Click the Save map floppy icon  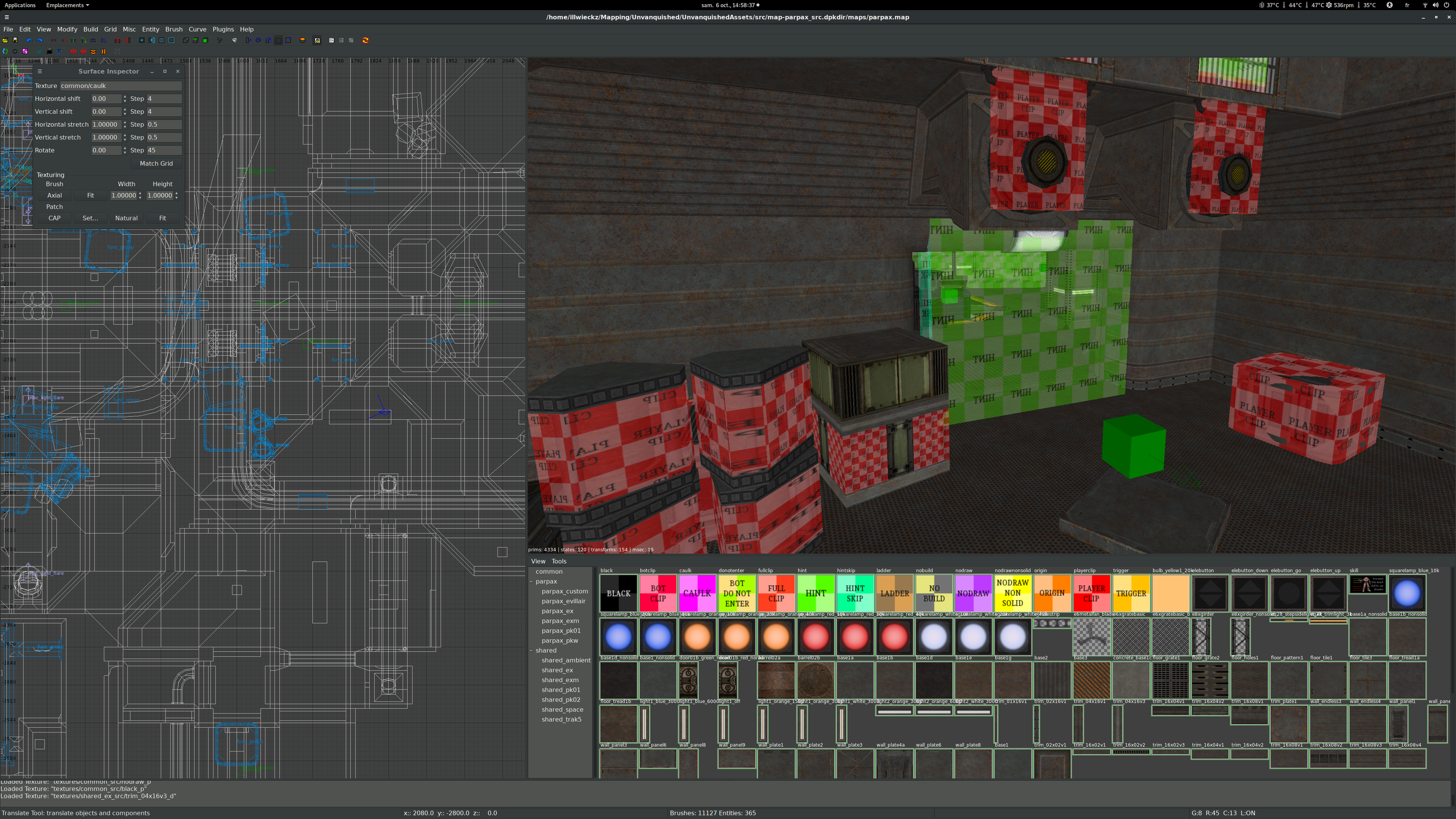tap(15, 40)
